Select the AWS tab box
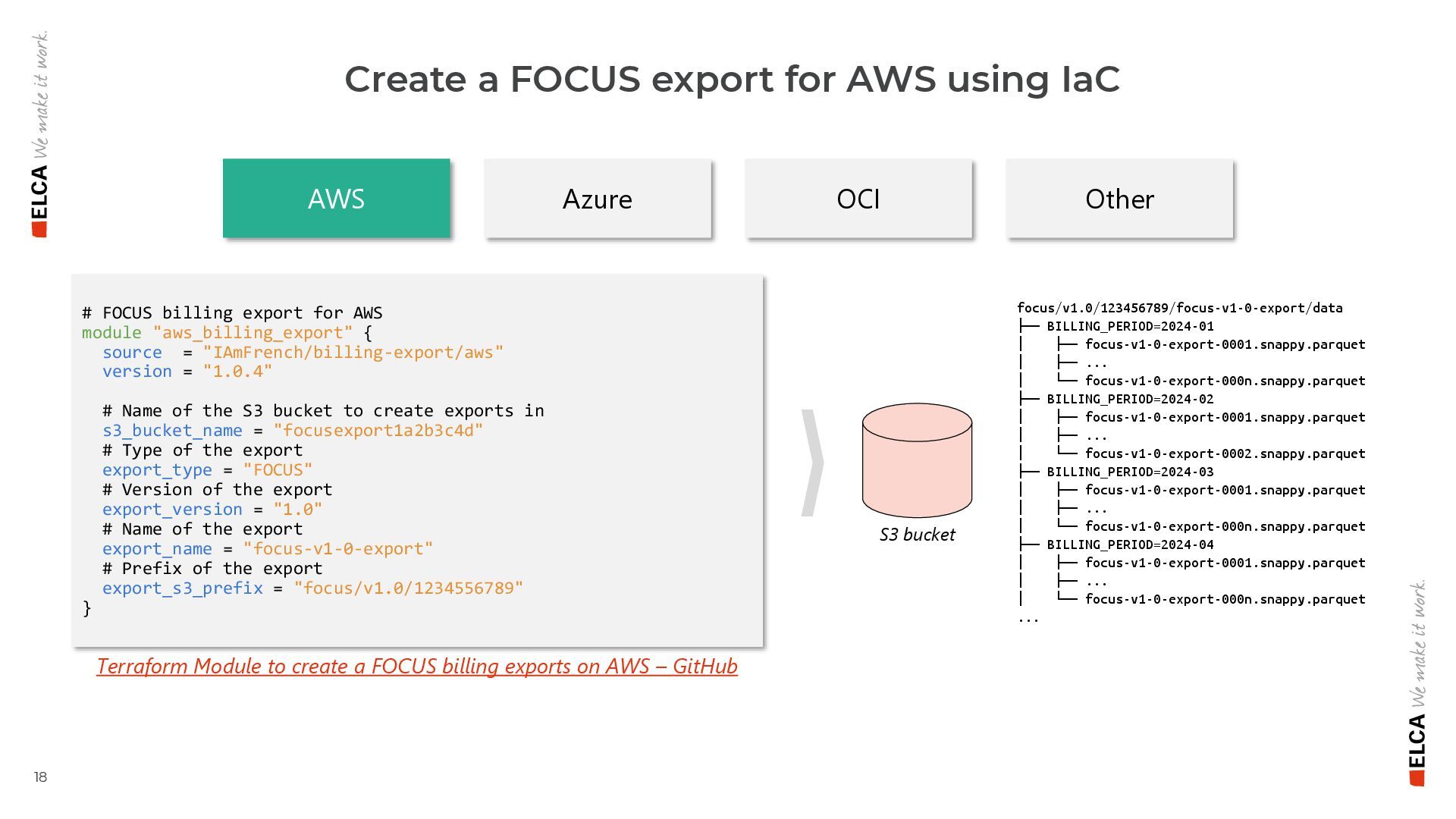 point(336,199)
